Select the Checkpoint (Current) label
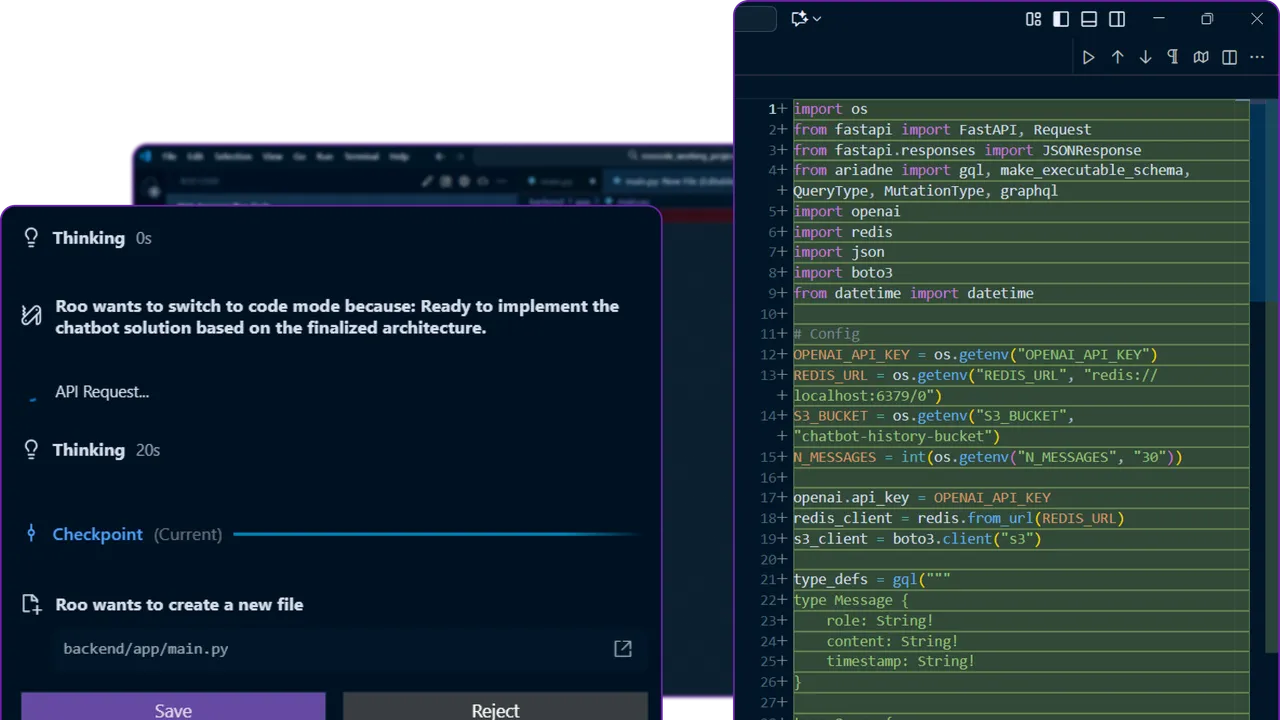Image resolution: width=1280 pixels, height=720 pixels. pos(137,534)
